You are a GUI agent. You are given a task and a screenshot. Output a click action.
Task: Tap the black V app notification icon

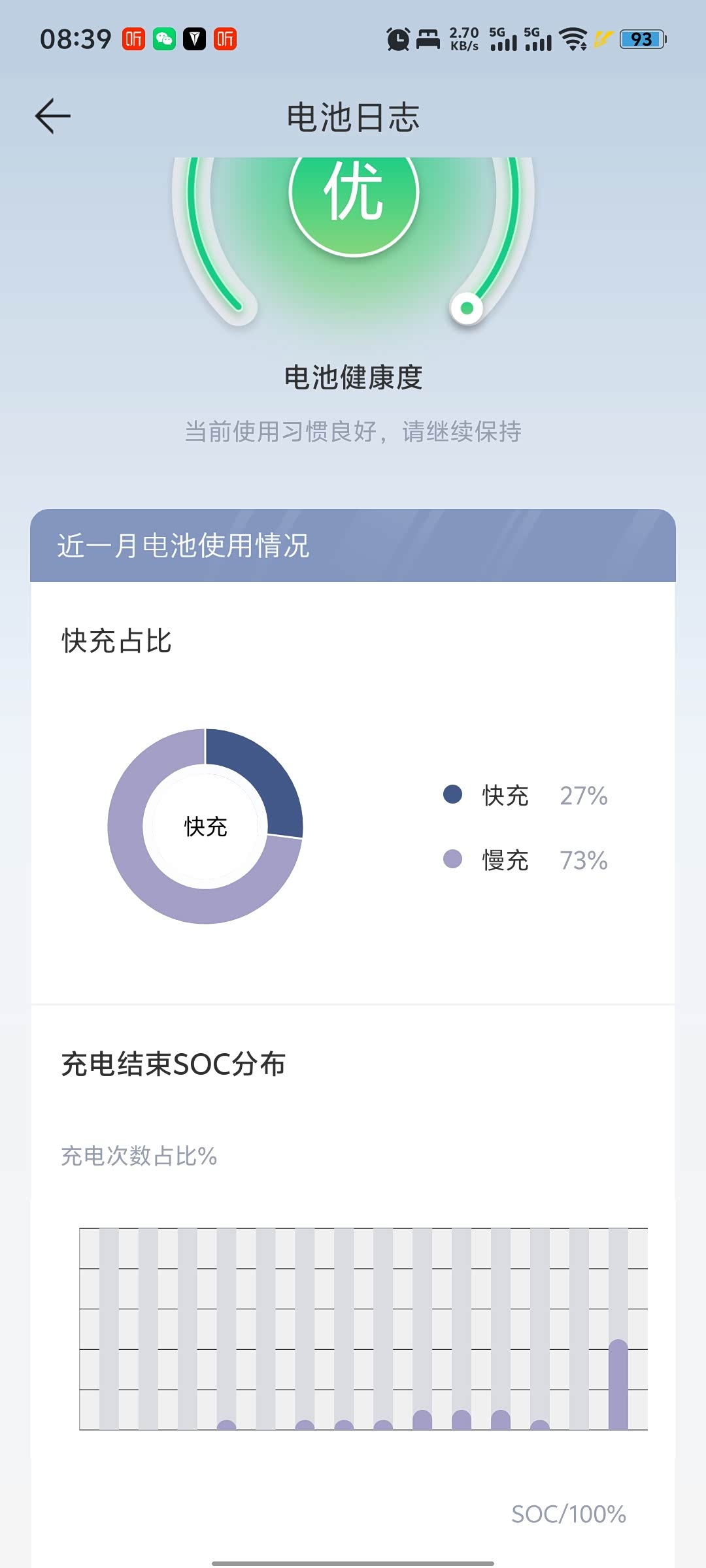pos(194,39)
